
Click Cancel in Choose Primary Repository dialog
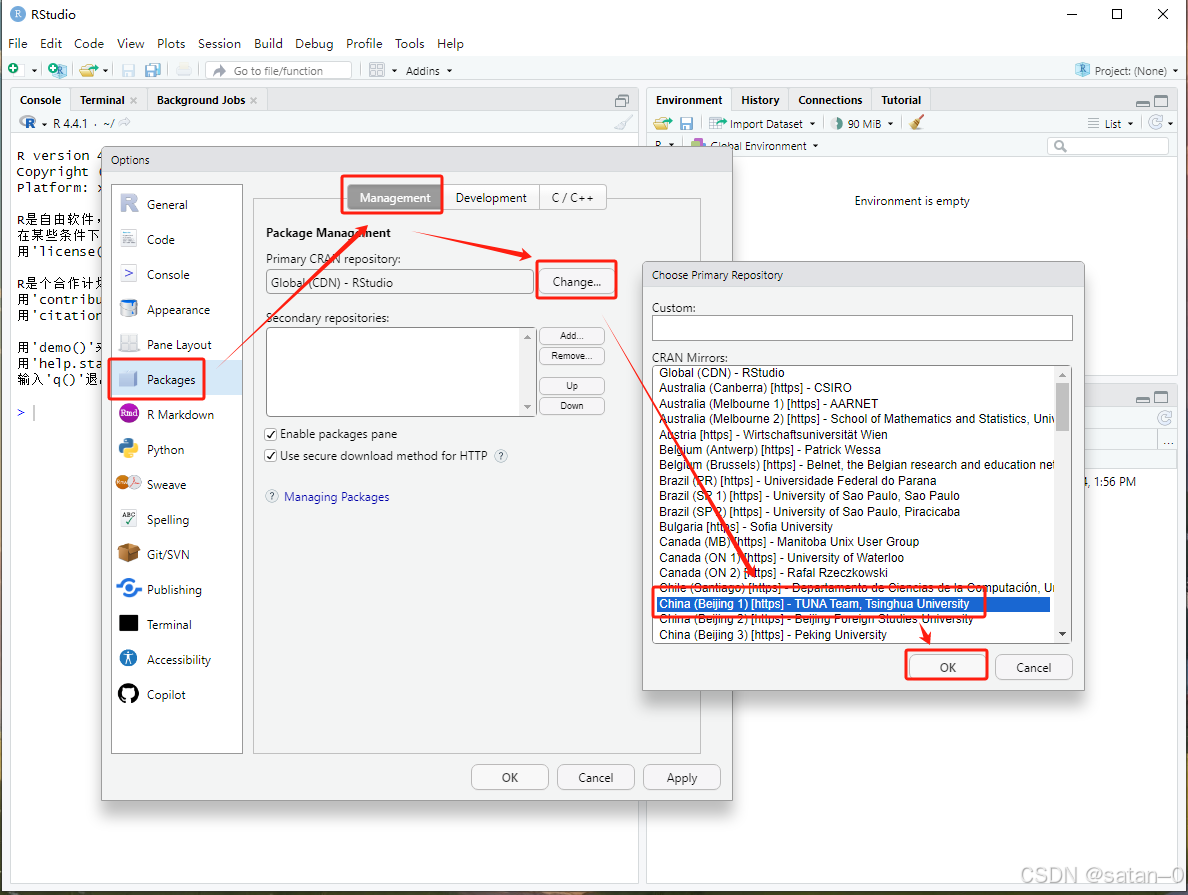[x=1033, y=667]
